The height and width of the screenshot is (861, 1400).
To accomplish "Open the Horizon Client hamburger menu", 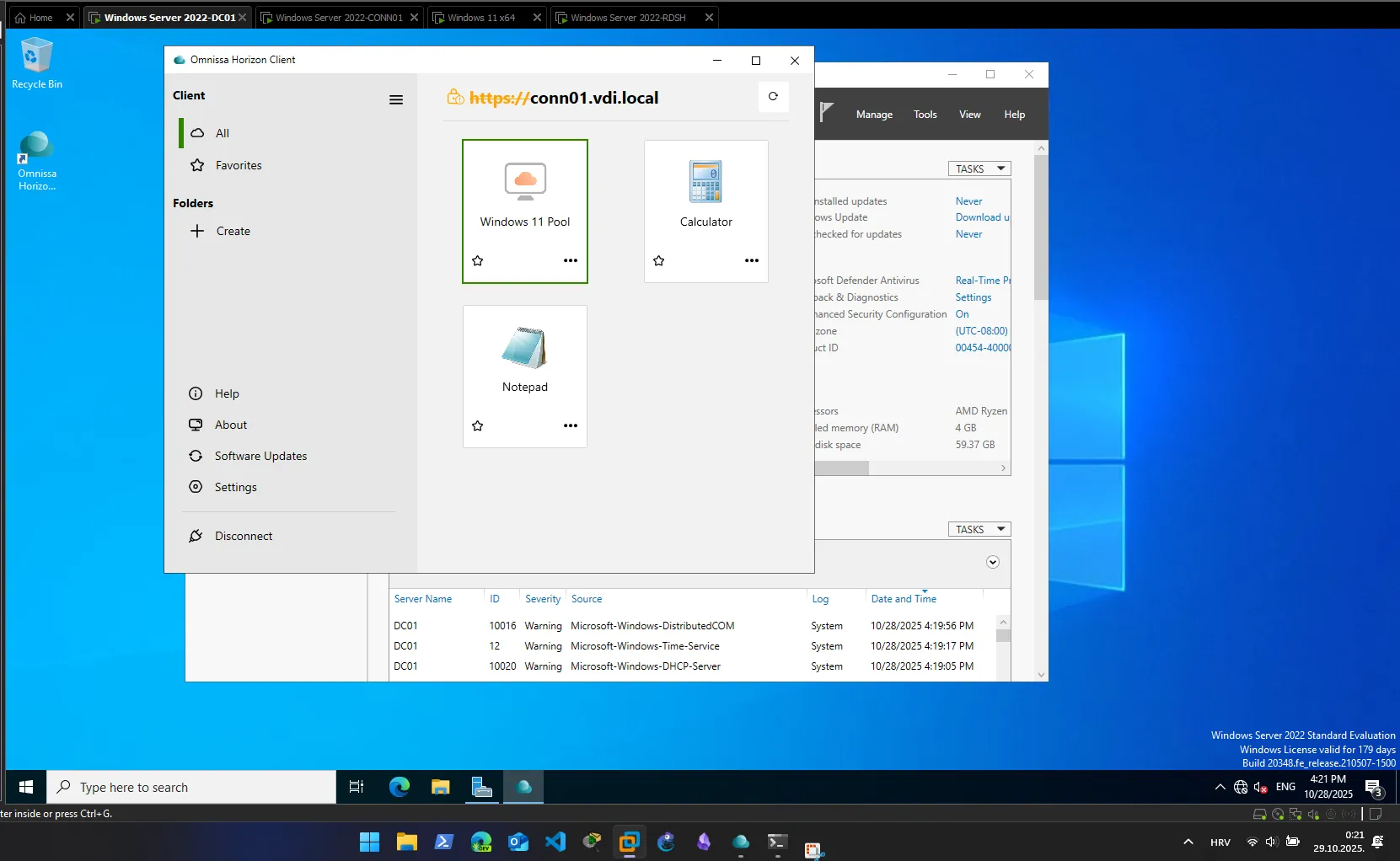I will point(396,99).
